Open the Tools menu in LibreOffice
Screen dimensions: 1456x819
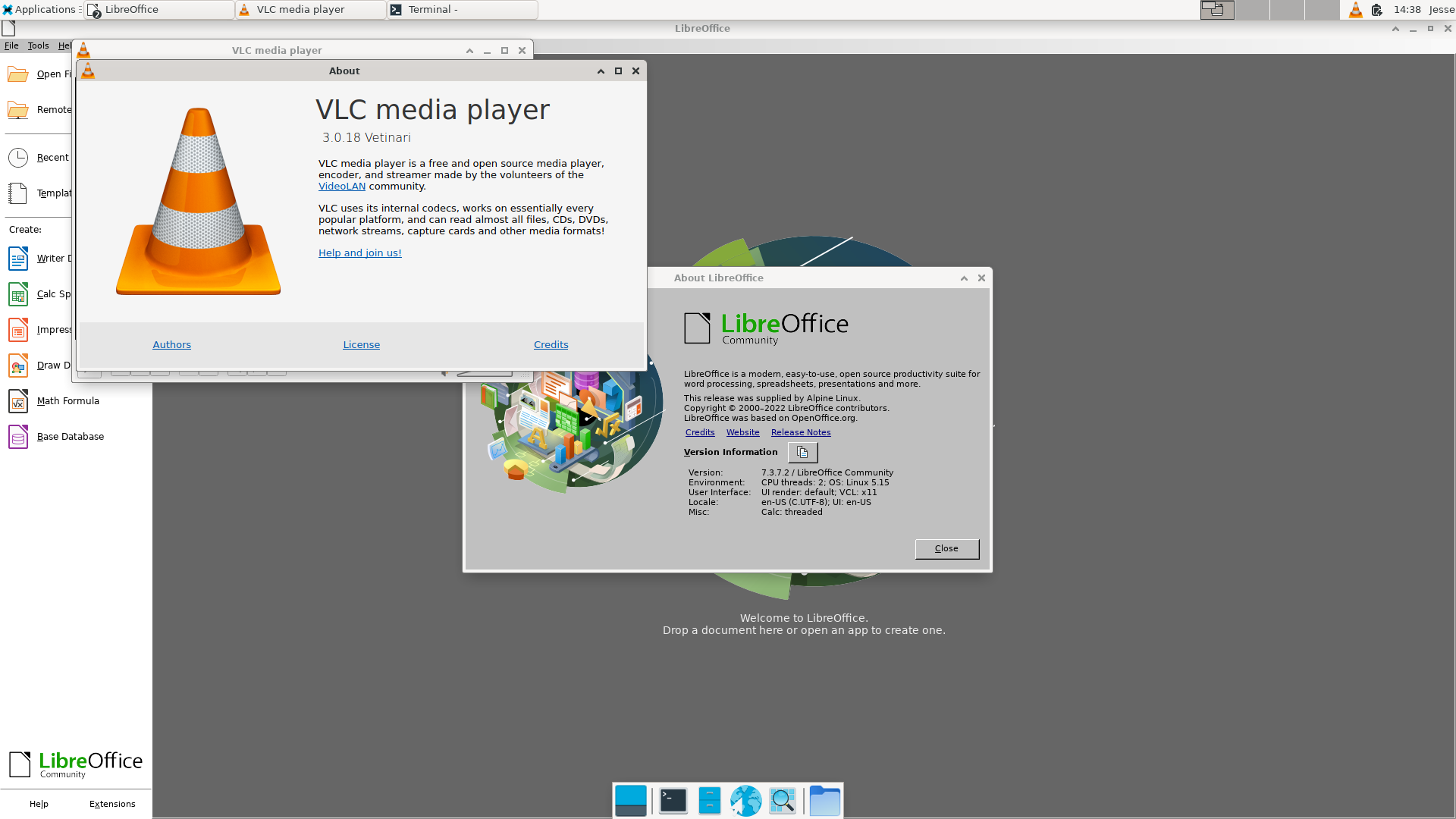coord(38,45)
